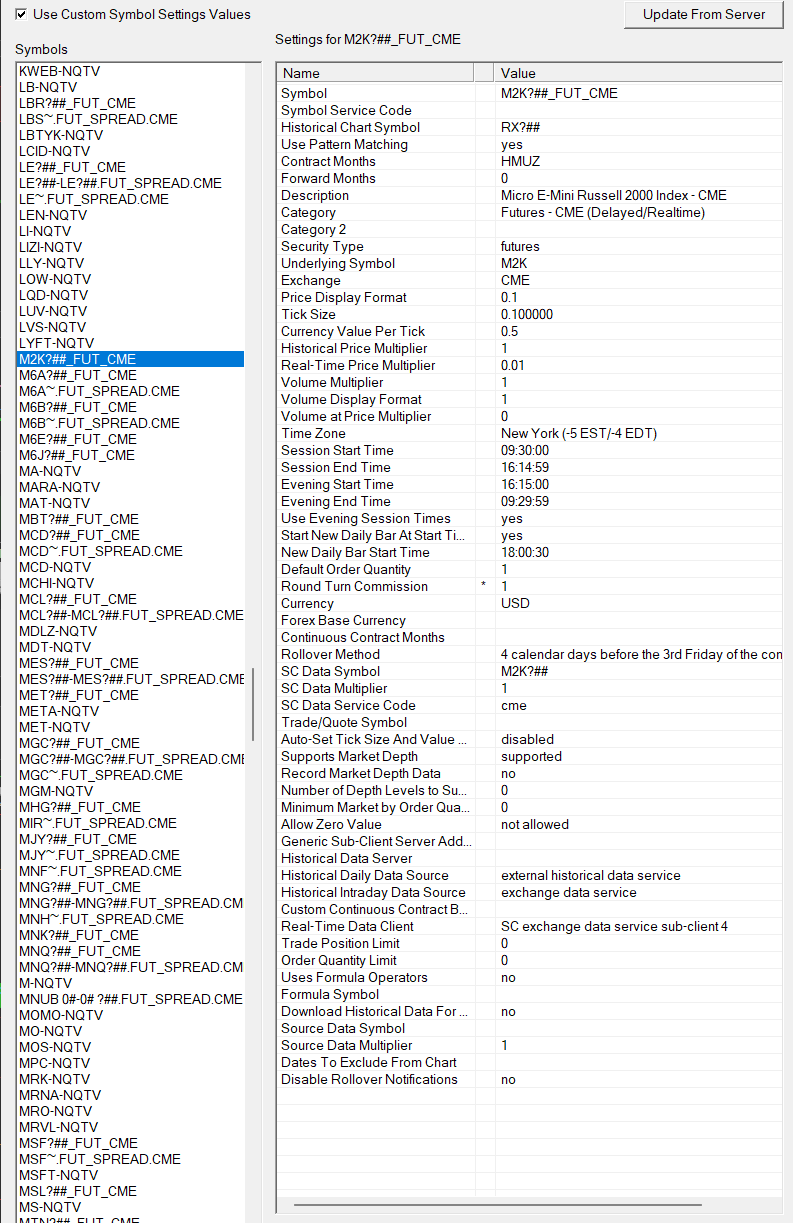
Task: Click the Update From Server button
Action: click(704, 14)
